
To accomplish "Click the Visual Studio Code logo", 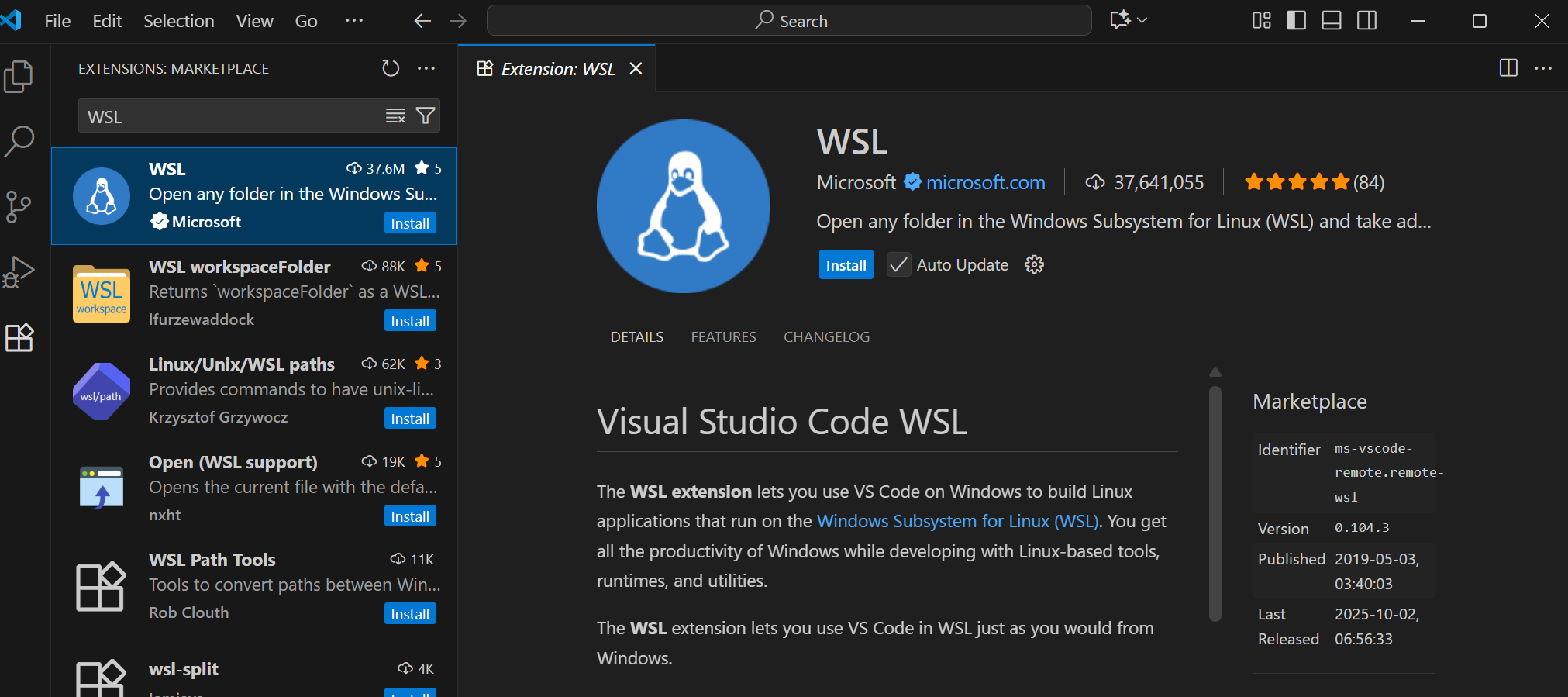I will (x=12, y=20).
